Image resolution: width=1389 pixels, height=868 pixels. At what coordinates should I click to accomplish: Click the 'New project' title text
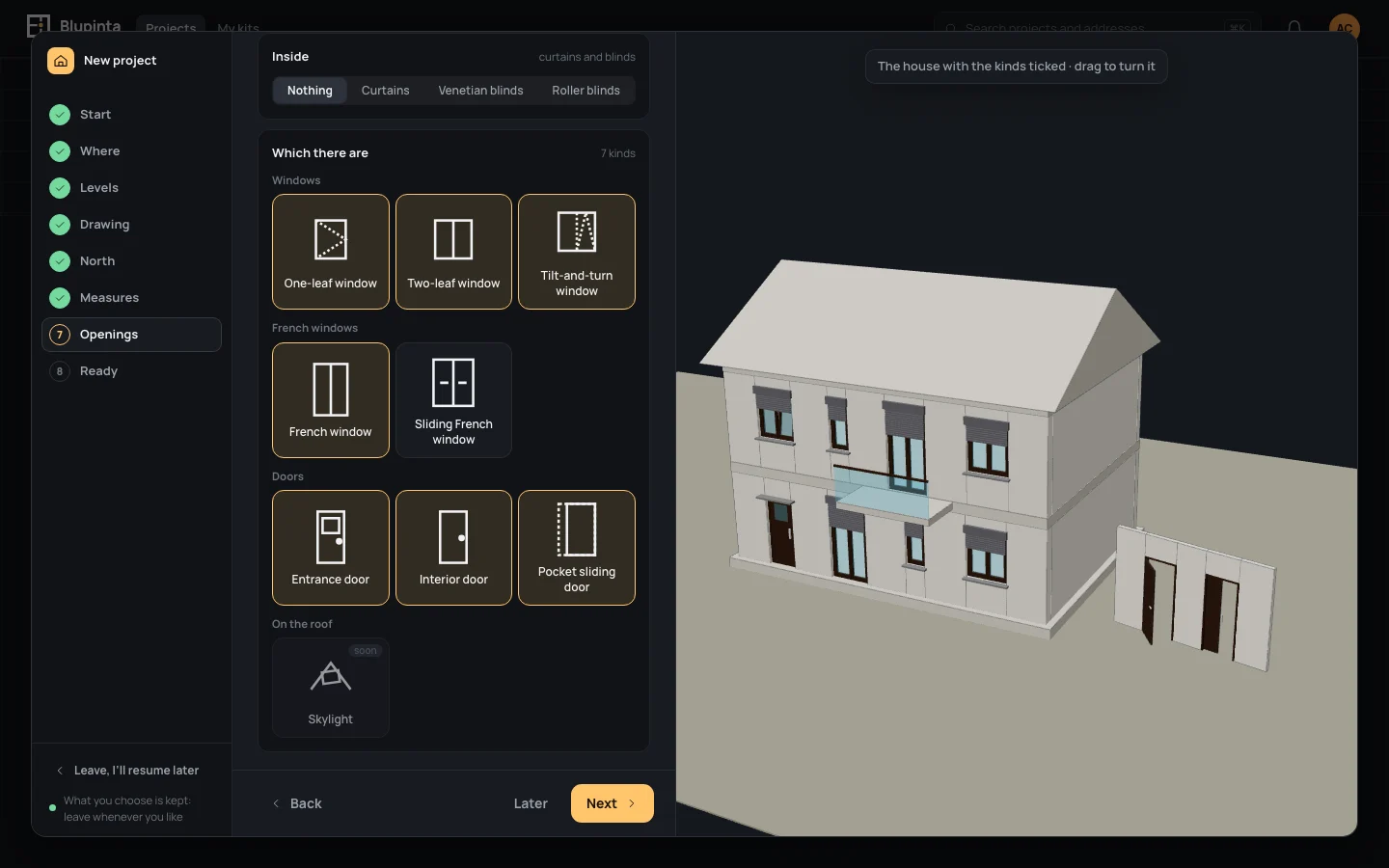pyautogui.click(x=120, y=61)
